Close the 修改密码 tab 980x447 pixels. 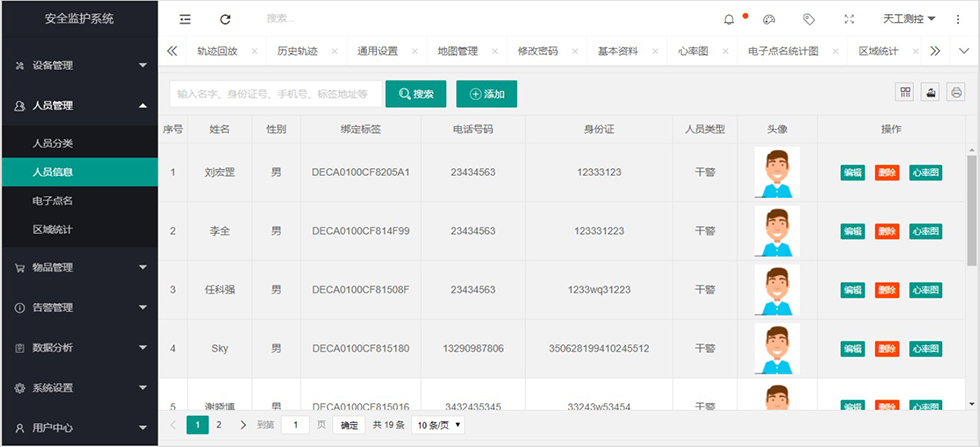point(575,52)
